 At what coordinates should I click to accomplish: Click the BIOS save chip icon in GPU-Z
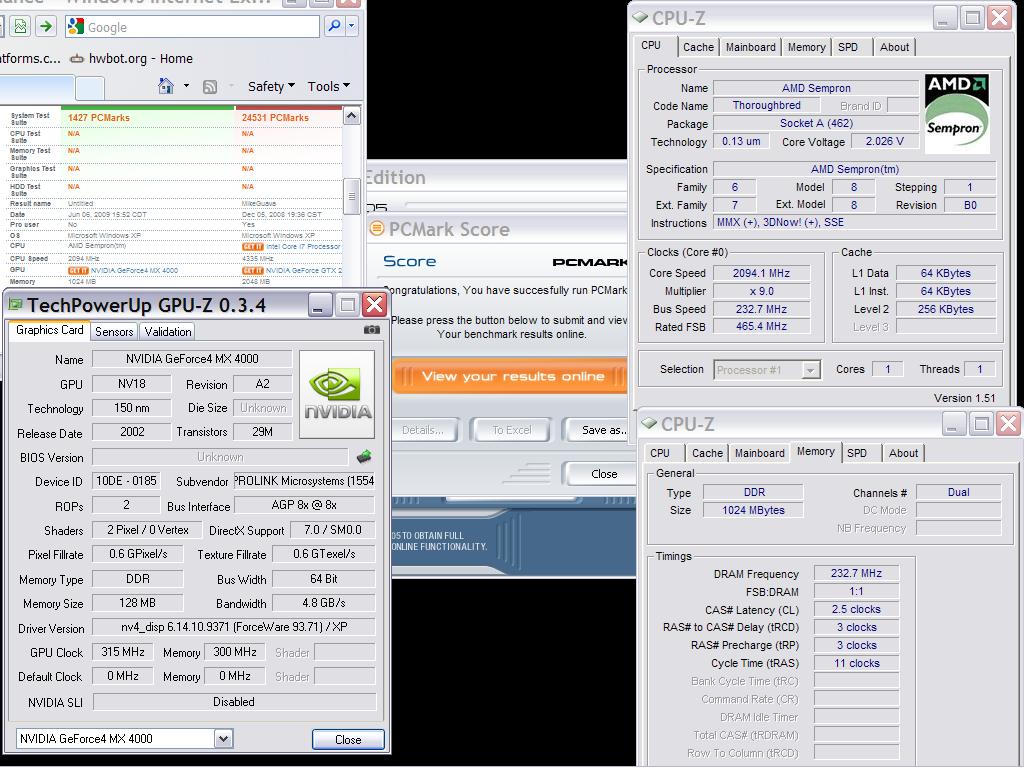click(x=364, y=456)
